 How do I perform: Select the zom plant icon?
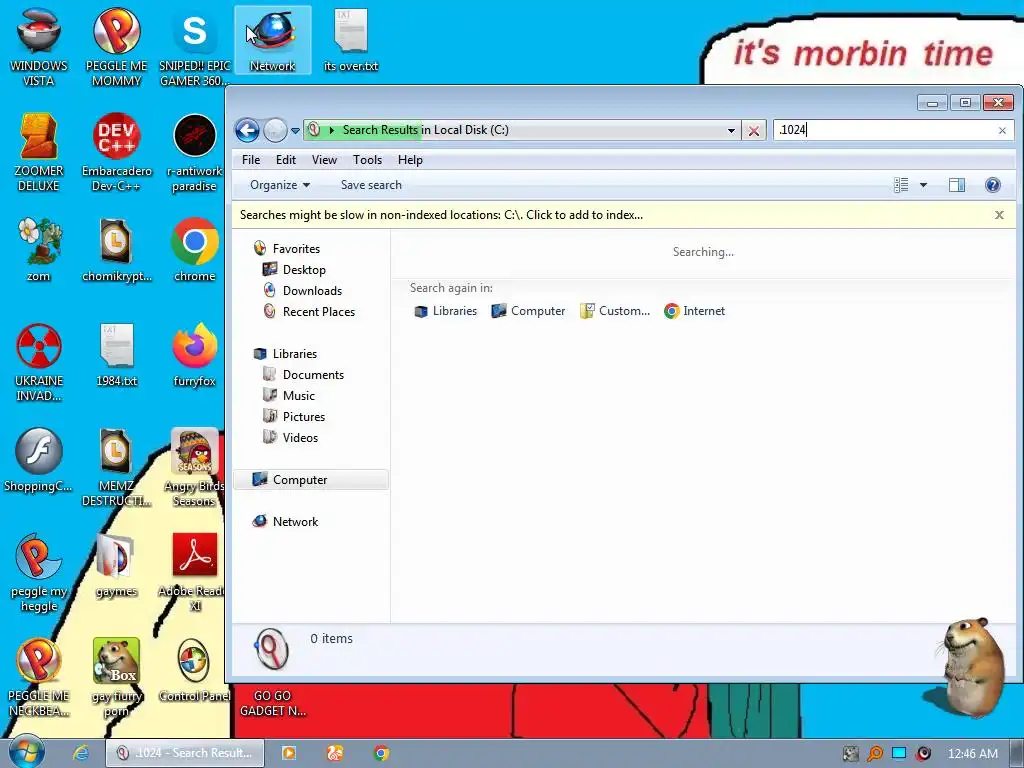tap(39, 250)
